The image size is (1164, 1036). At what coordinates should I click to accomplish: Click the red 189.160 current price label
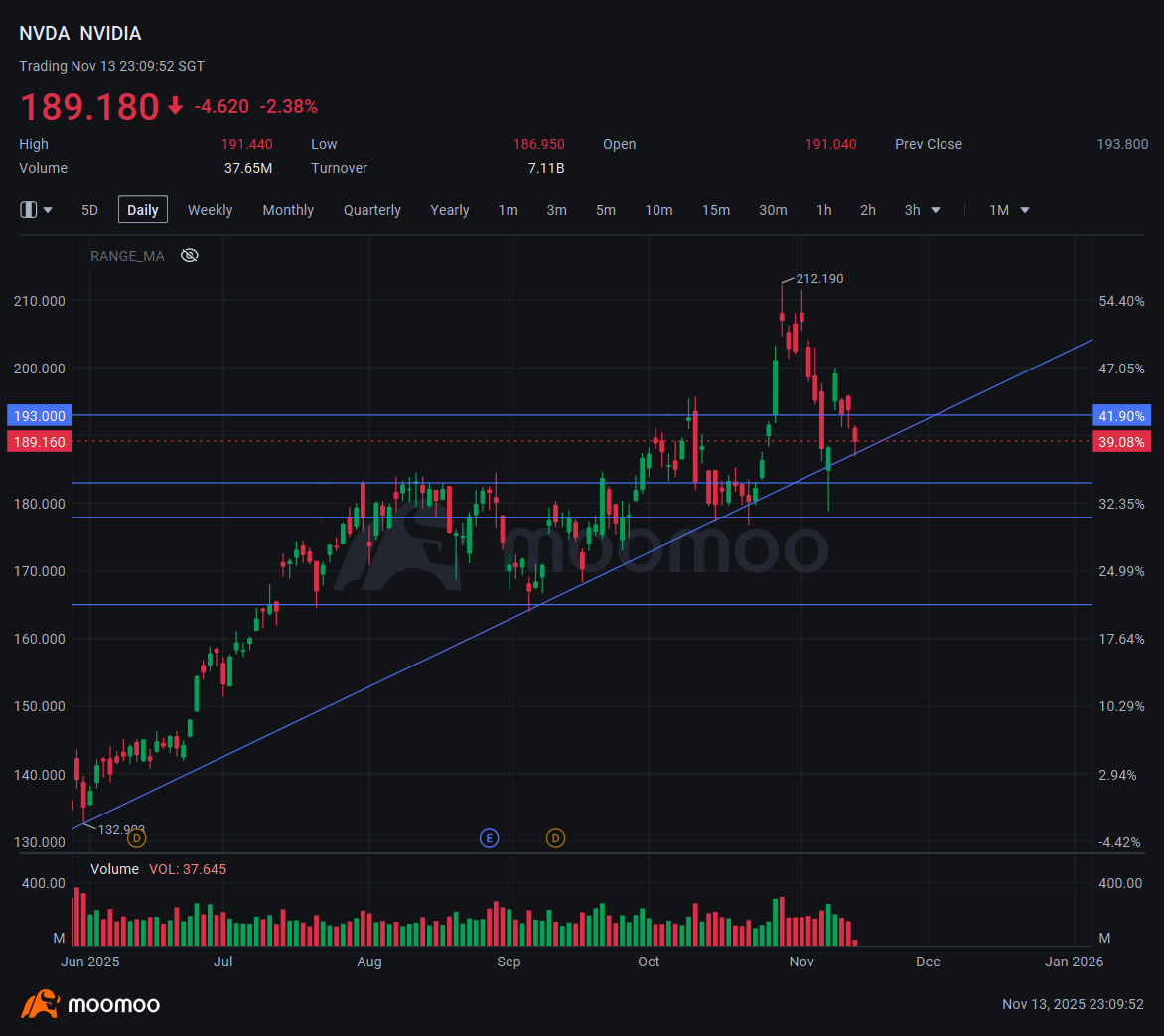coord(40,442)
